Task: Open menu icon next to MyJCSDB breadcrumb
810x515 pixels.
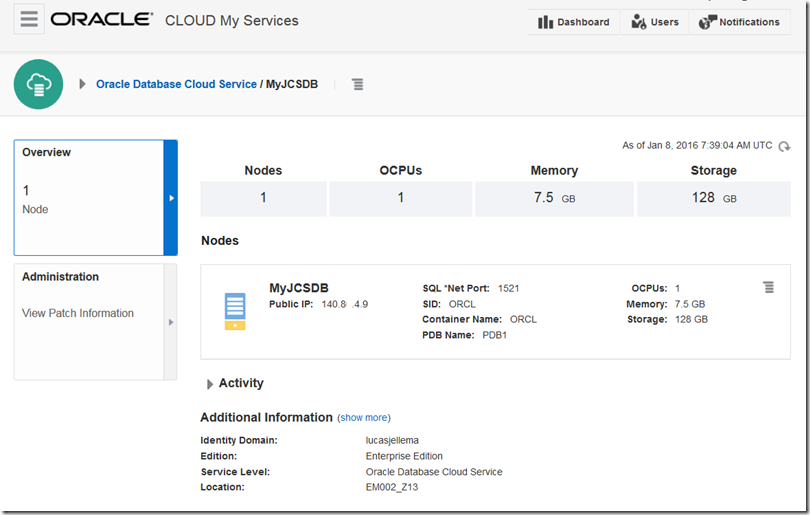Action: point(357,85)
